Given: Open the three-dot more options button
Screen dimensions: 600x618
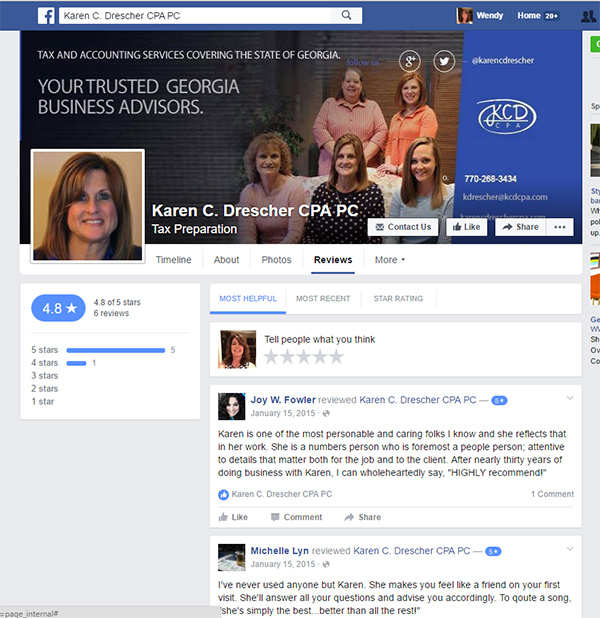Looking at the screenshot, I should pos(560,227).
